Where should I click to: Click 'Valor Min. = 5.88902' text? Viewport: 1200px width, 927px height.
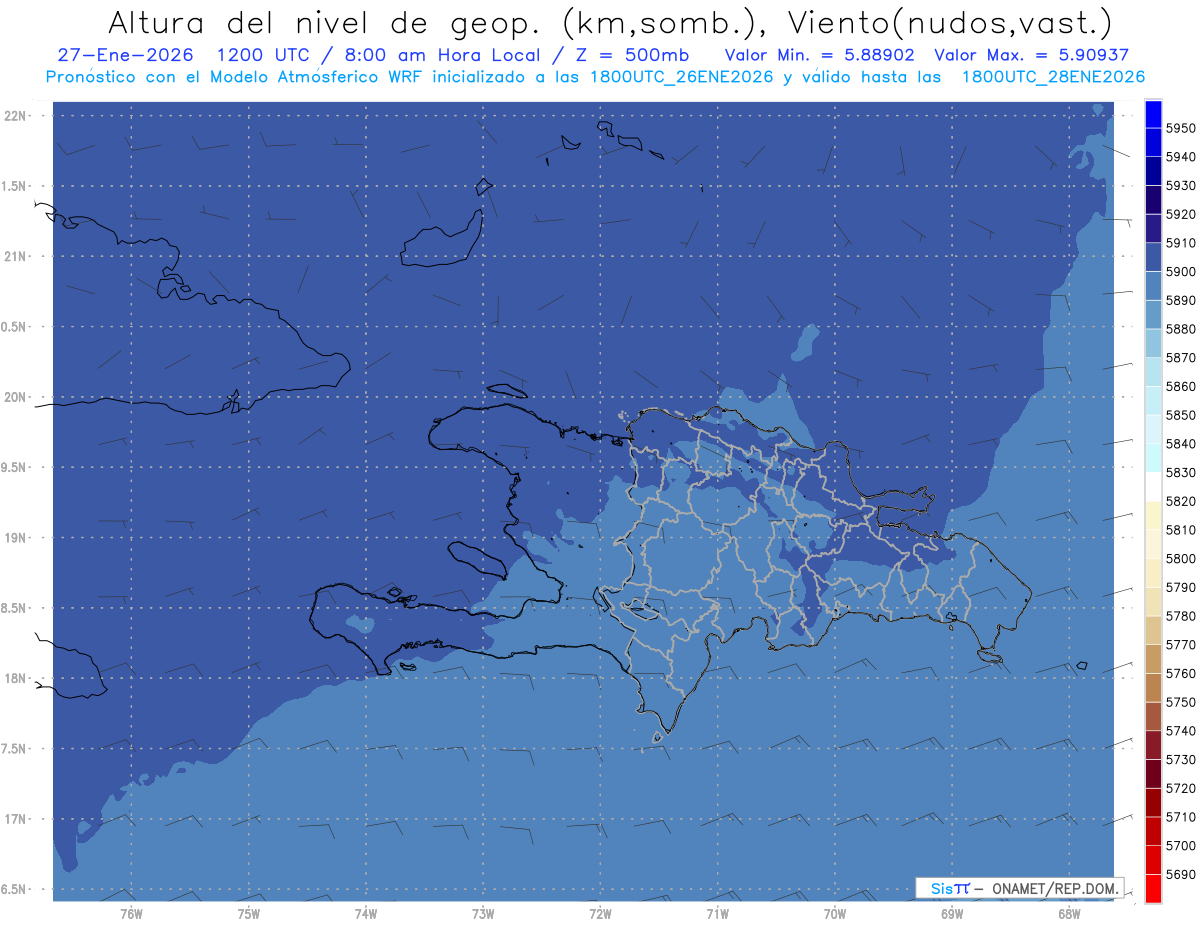[820, 56]
